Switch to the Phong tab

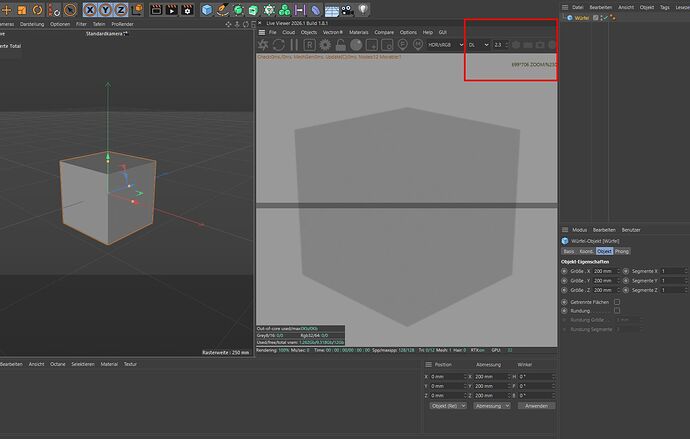pyautogui.click(x=622, y=251)
